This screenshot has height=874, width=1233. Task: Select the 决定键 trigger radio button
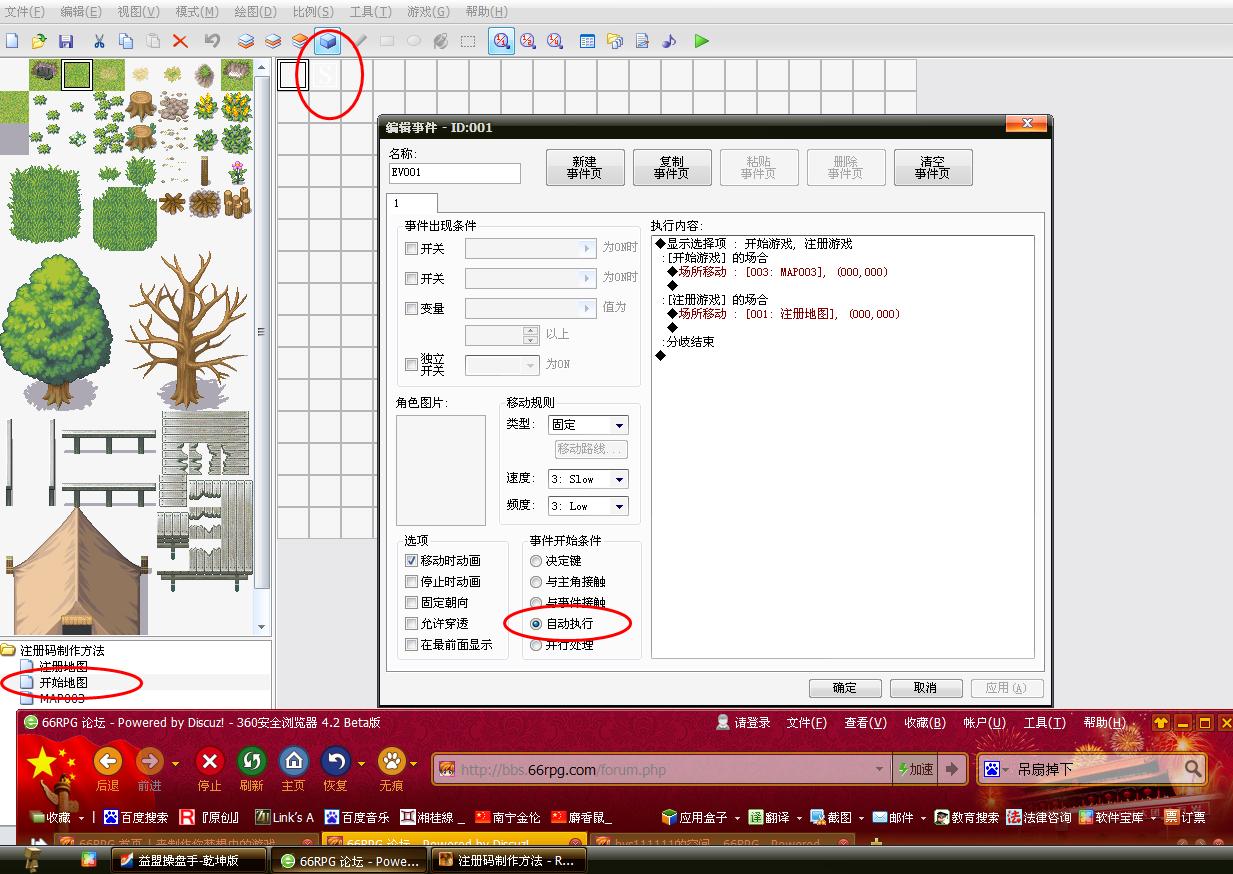pos(537,561)
